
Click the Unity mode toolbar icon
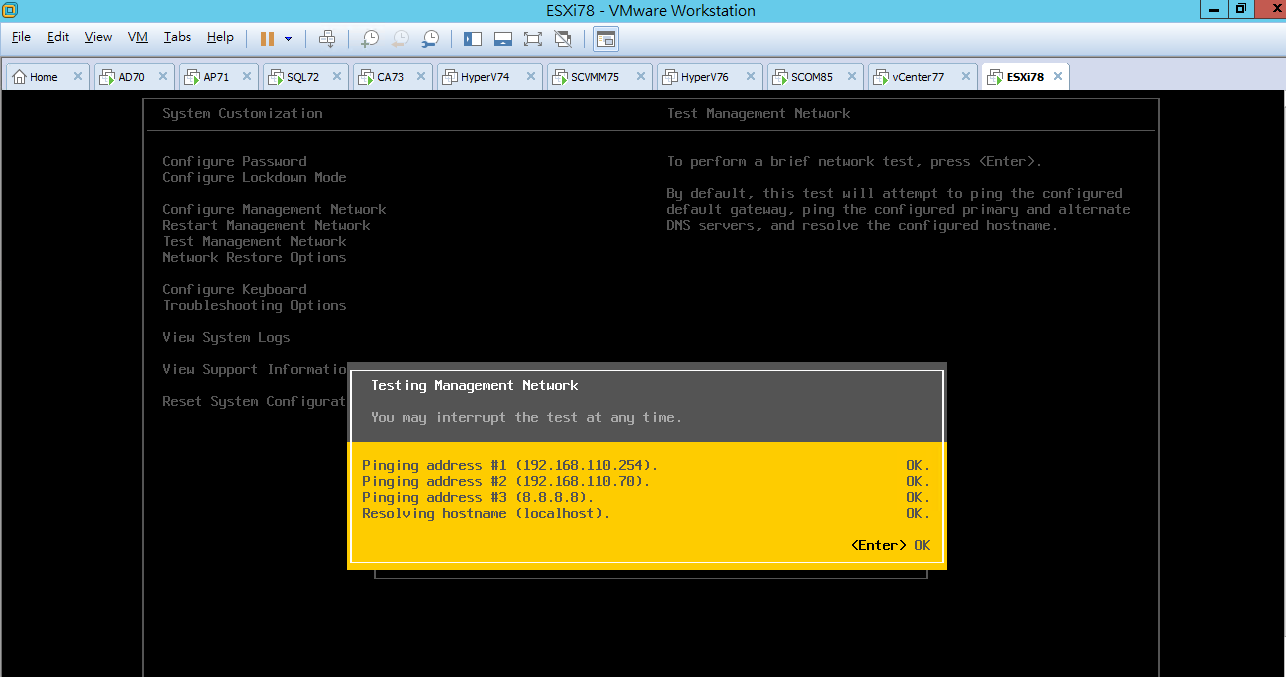click(x=563, y=39)
